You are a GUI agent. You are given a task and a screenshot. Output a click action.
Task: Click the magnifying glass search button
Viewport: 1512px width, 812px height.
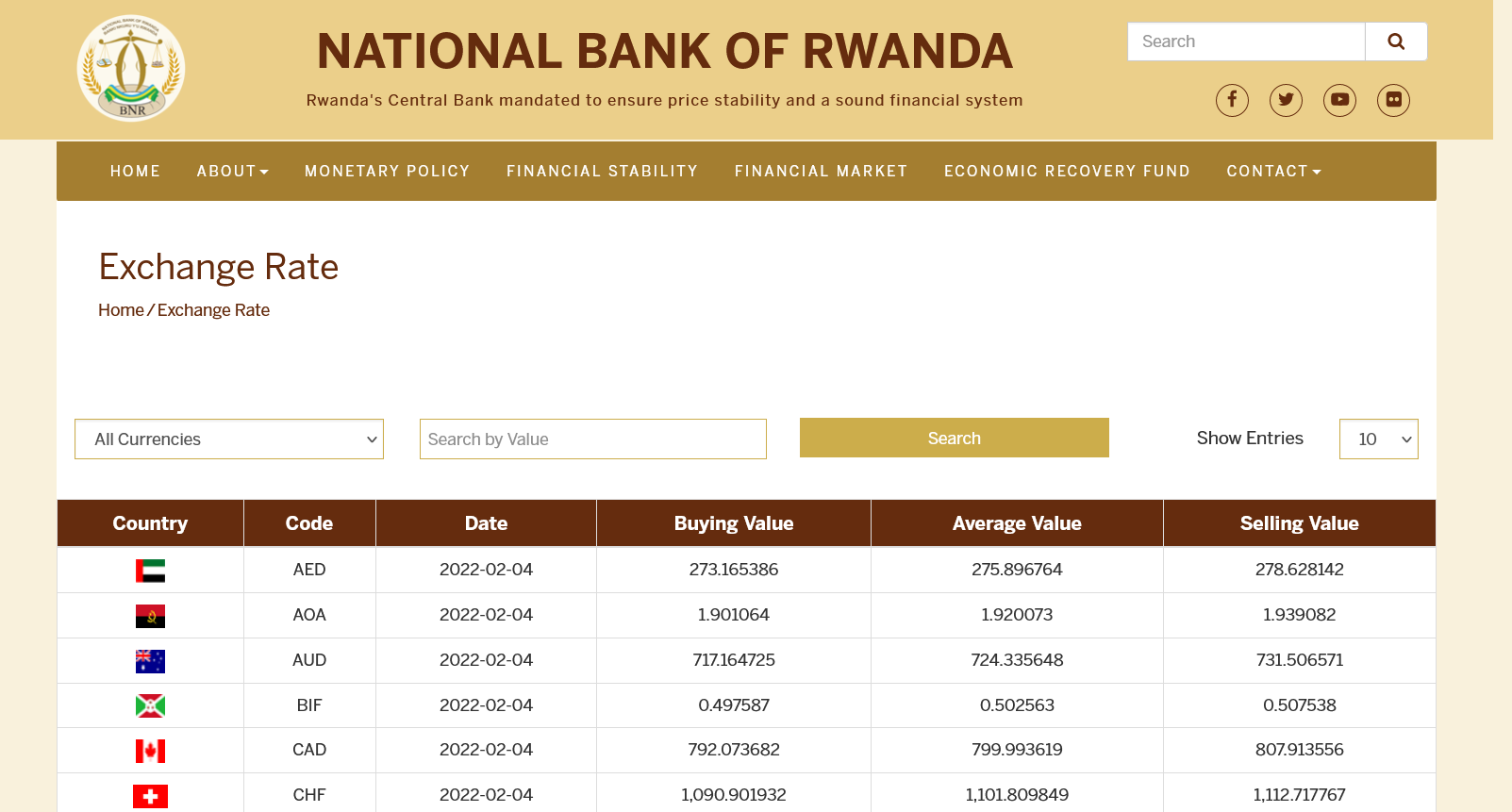tap(1396, 41)
